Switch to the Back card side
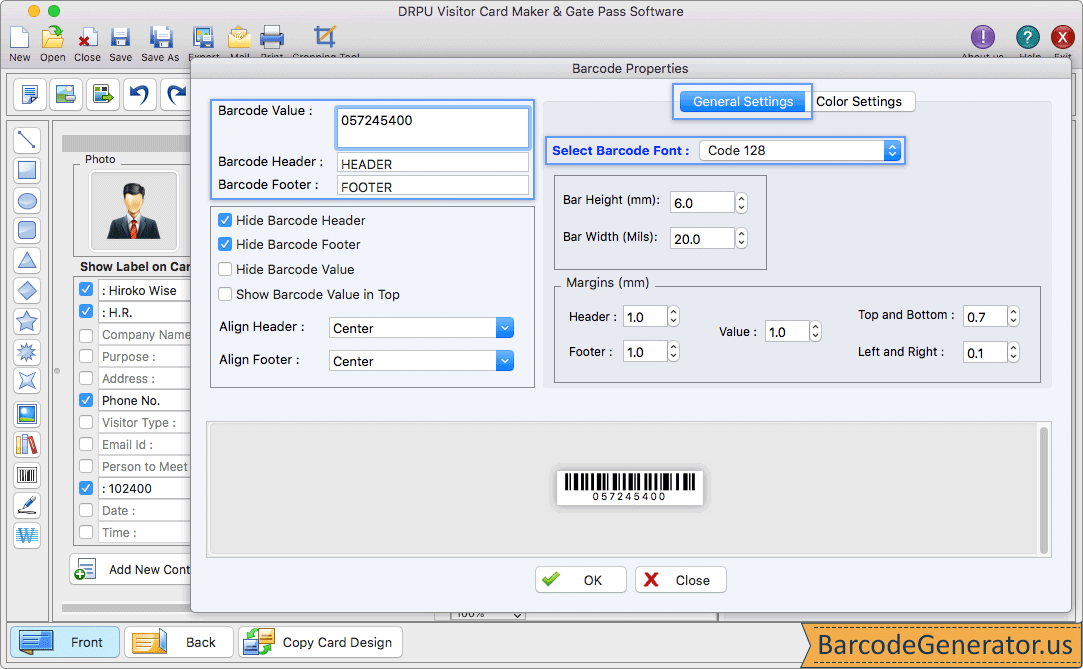1083x669 pixels. tap(179, 642)
